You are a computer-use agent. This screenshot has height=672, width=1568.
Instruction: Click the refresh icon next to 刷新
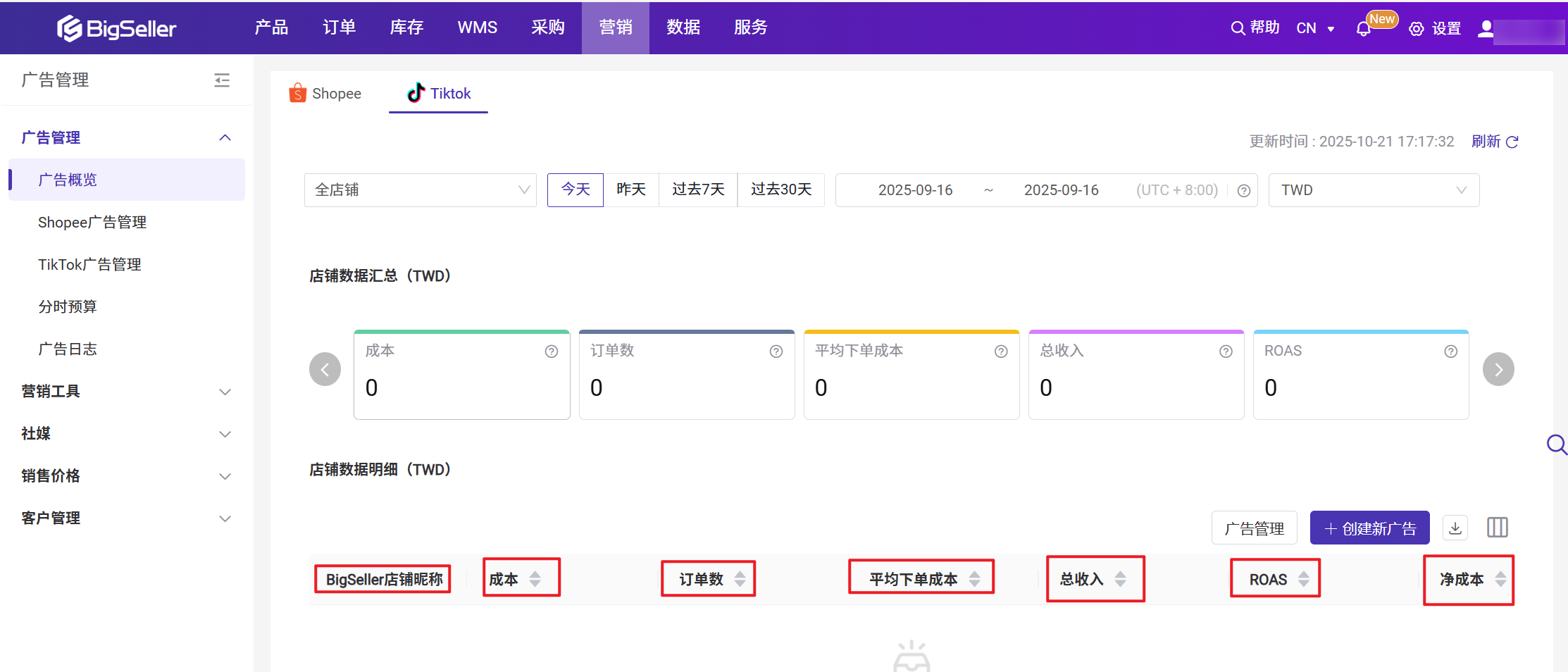(1512, 142)
